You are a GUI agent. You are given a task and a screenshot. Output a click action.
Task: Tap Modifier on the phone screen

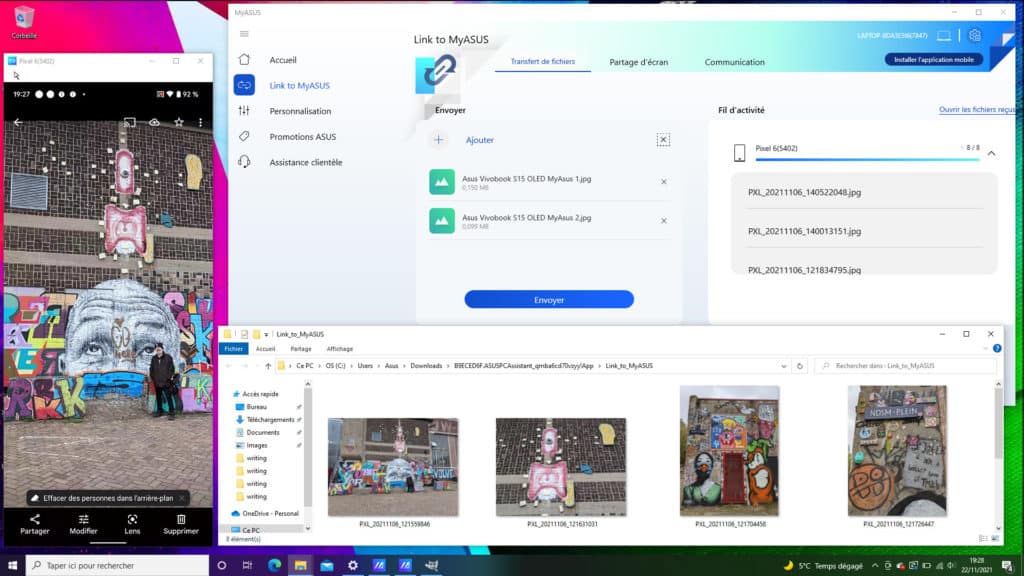[84, 524]
